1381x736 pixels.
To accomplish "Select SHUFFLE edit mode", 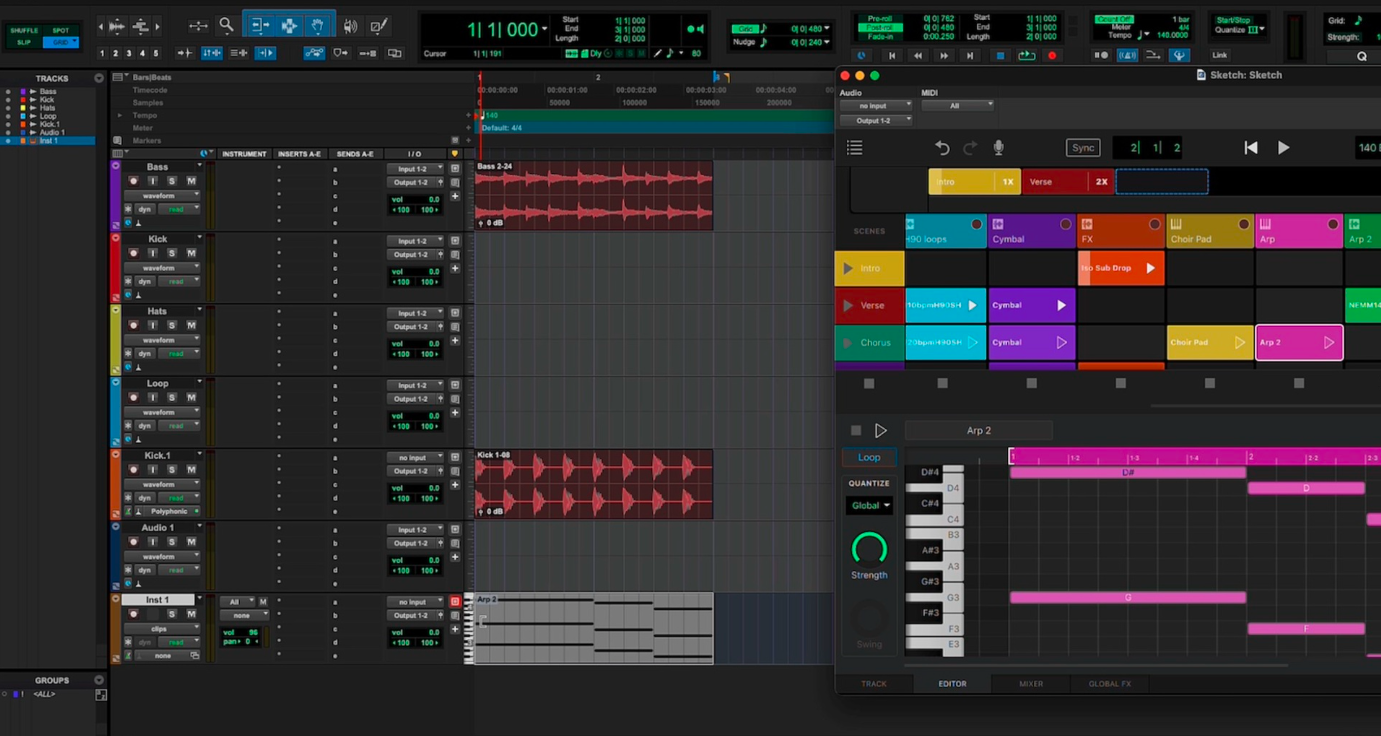I will click(23, 31).
